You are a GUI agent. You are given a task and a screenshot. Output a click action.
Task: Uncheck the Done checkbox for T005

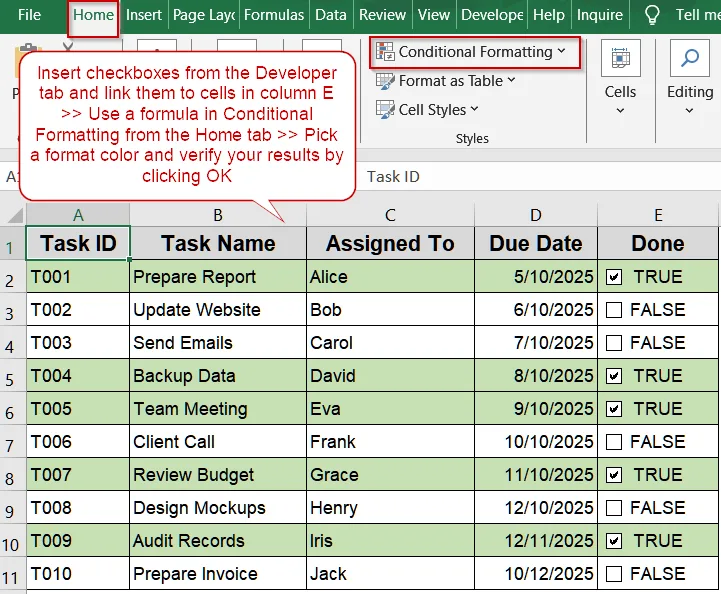(614, 409)
